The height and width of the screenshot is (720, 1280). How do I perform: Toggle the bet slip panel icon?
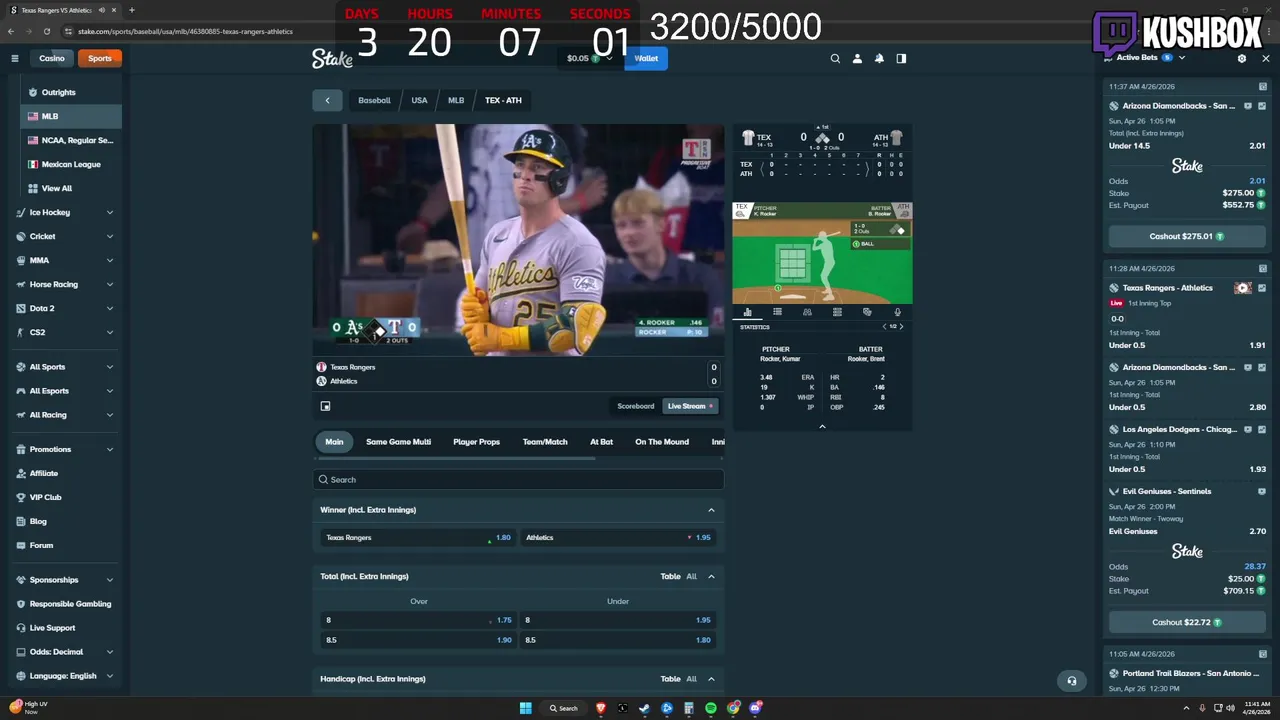(x=901, y=58)
